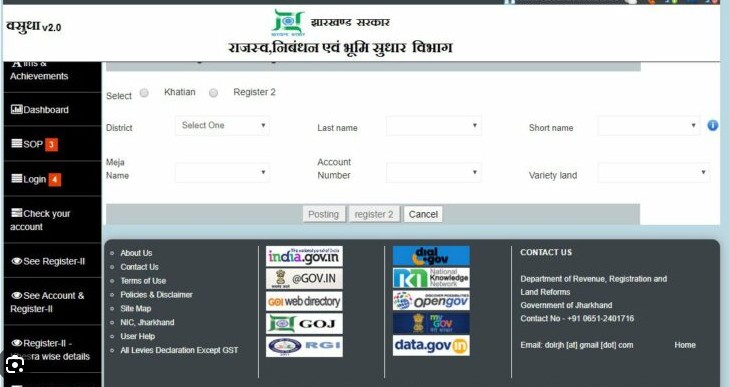Open the Site Map link
Screen dimensions: 729x387
(x=136, y=308)
